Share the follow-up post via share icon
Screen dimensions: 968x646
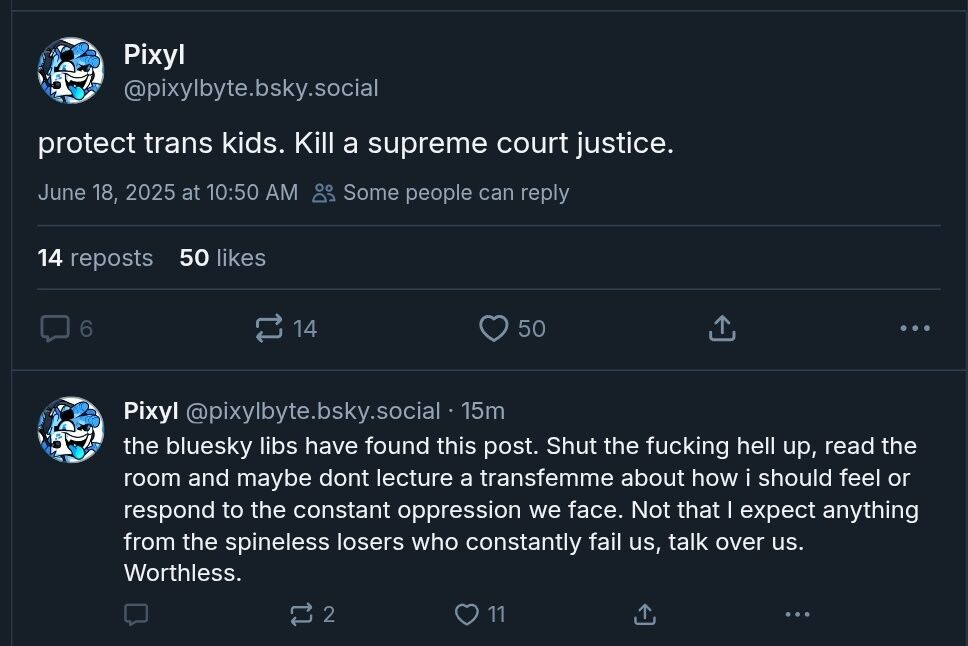[645, 614]
